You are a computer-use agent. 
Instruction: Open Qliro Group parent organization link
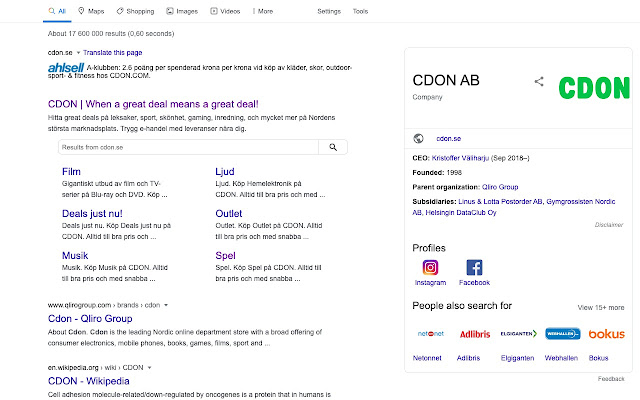(x=500, y=187)
